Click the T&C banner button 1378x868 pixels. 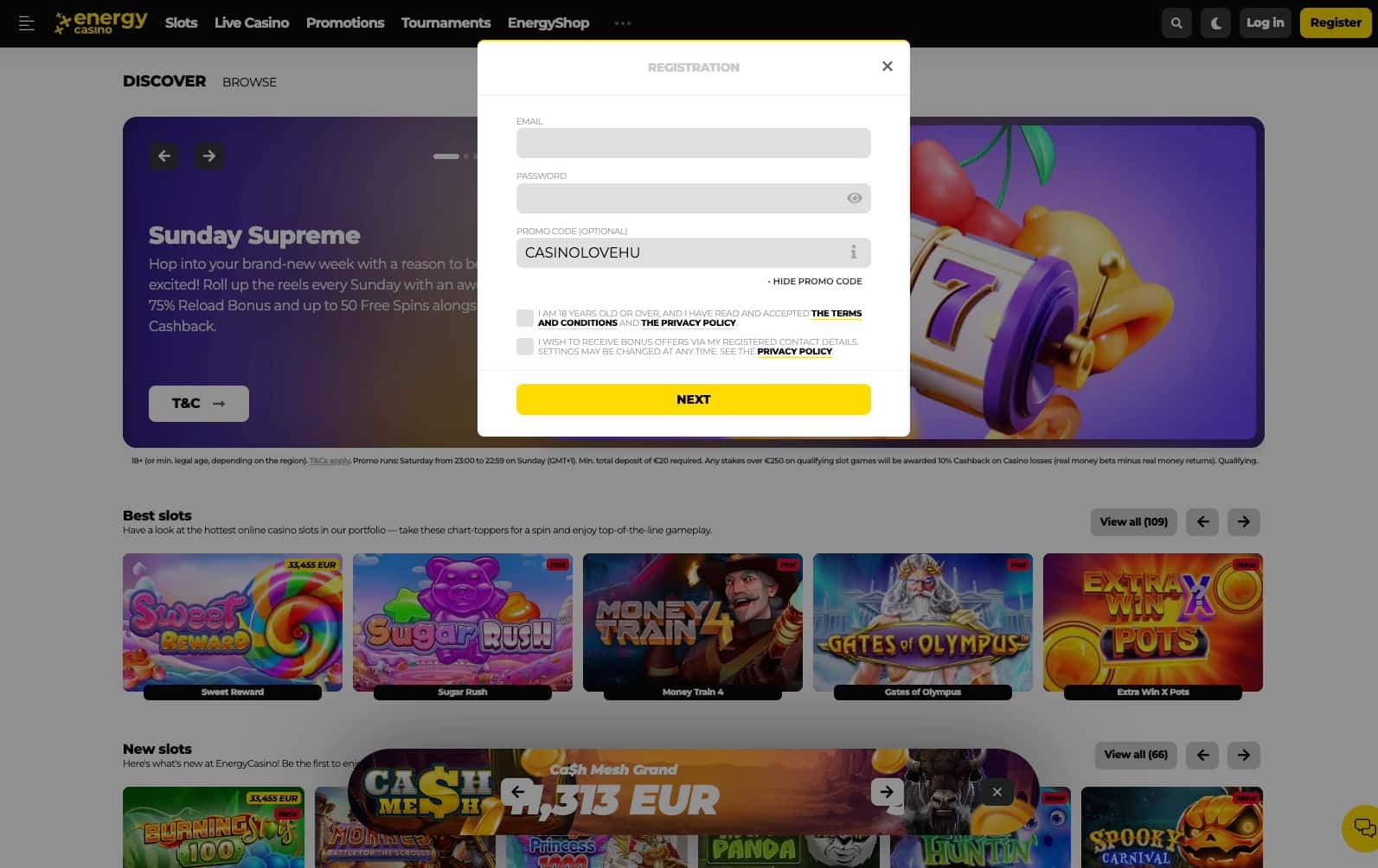199,404
